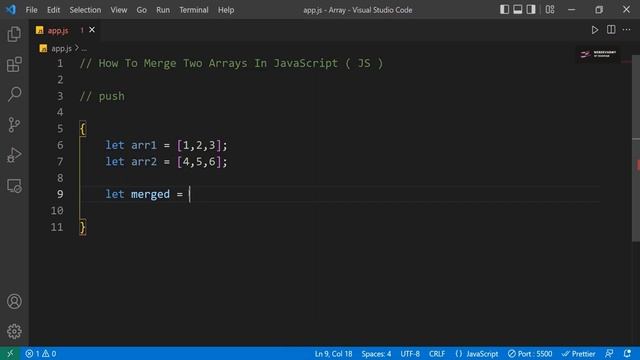Image resolution: width=640 pixels, height=360 pixels.
Task: Click the vertical editor scrollbar
Action: click(636, 149)
